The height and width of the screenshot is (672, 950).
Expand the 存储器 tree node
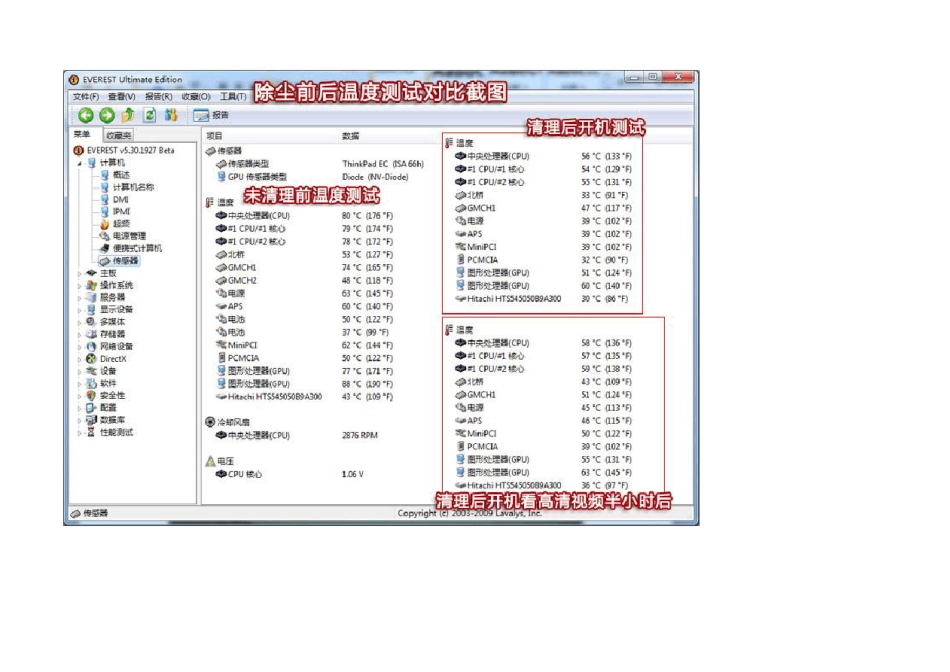pos(79,334)
